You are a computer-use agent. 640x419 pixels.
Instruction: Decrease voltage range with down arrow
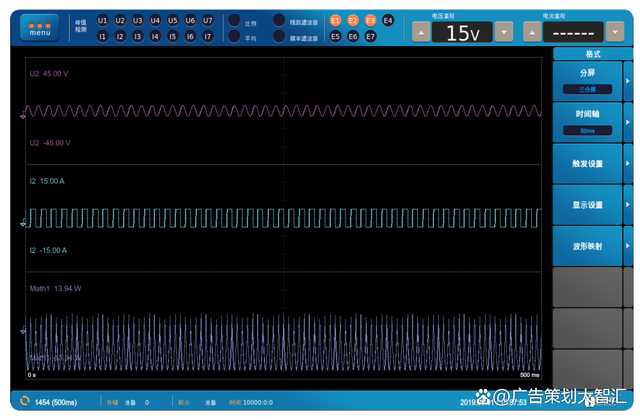504,32
